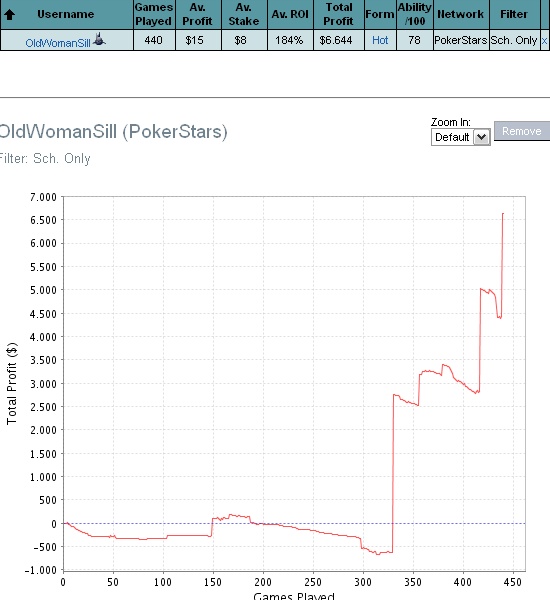
Task: Sort by Username column header
Action: click(65, 14)
